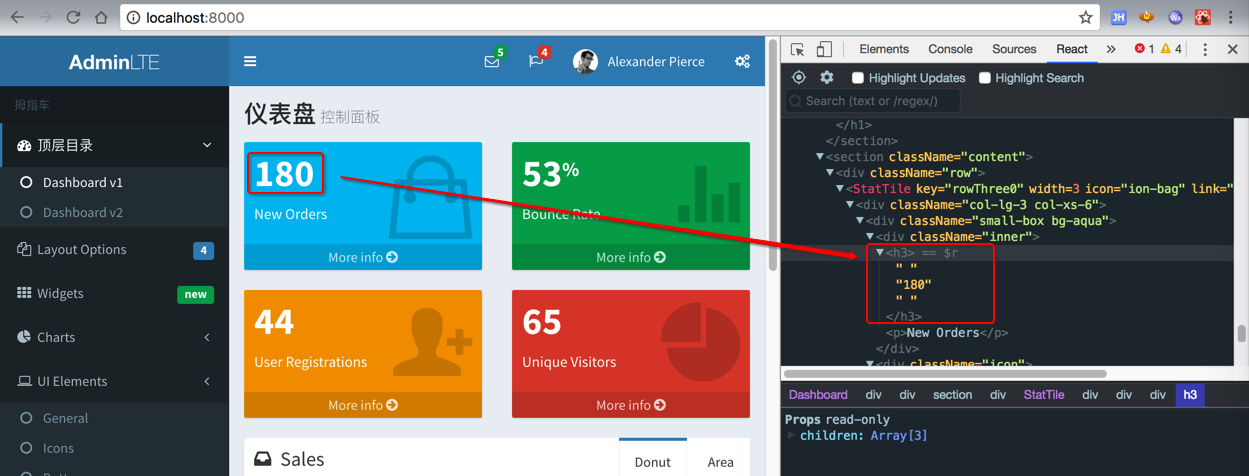
Task: Go to the browser home page
Action: click(x=101, y=17)
